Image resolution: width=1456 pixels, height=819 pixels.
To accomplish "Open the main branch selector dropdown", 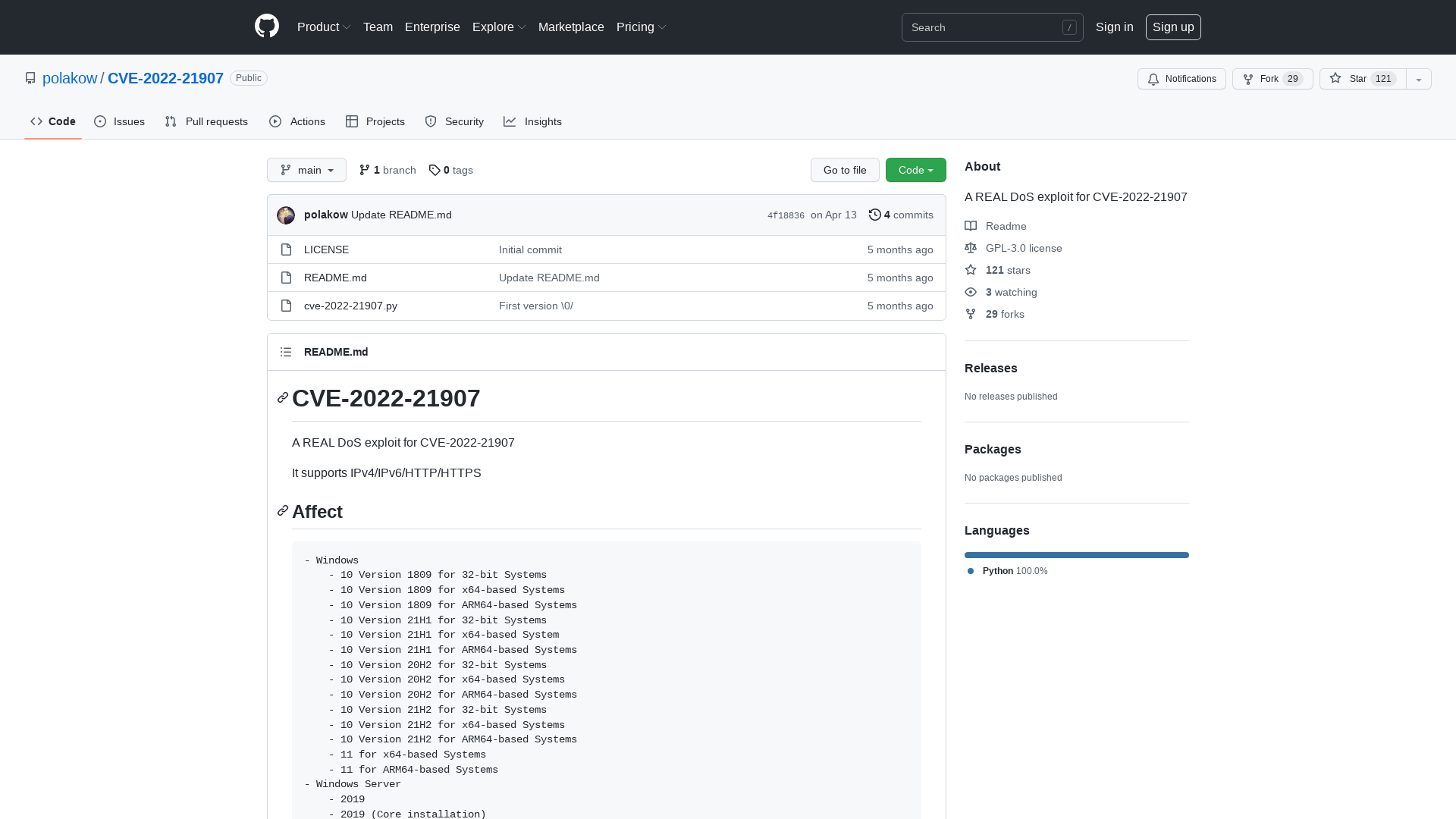I will [306, 170].
